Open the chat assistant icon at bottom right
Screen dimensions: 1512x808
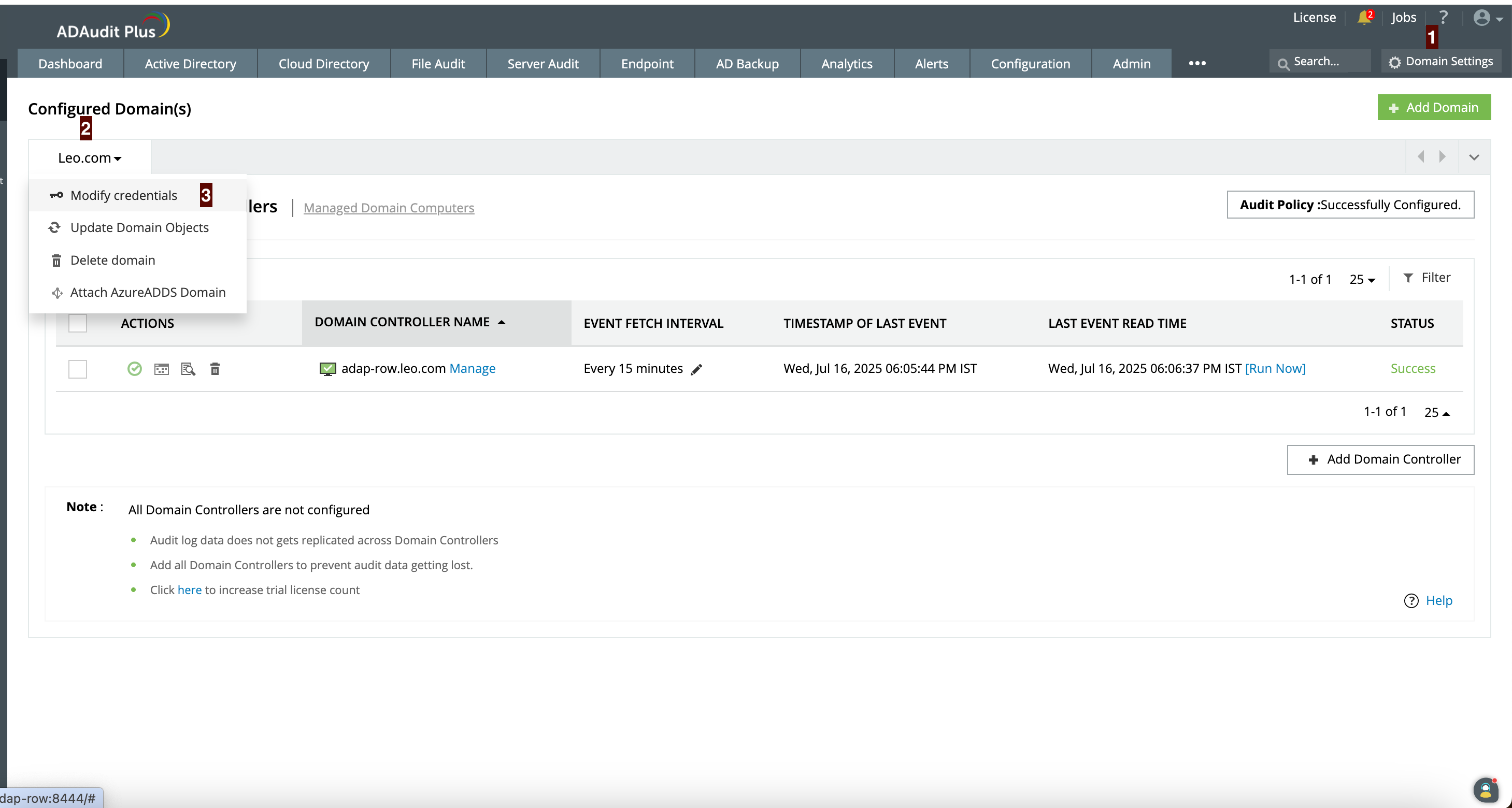[x=1485, y=790]
